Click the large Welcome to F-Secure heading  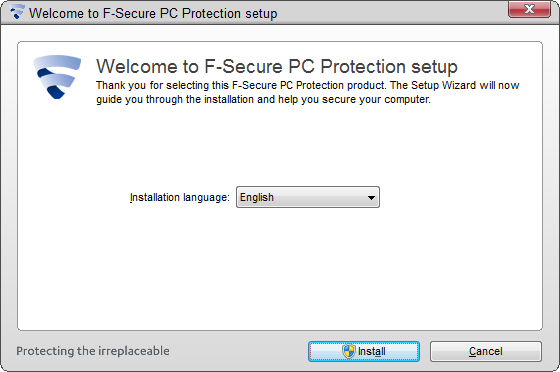pyautogui.click(x=277, y=66)
